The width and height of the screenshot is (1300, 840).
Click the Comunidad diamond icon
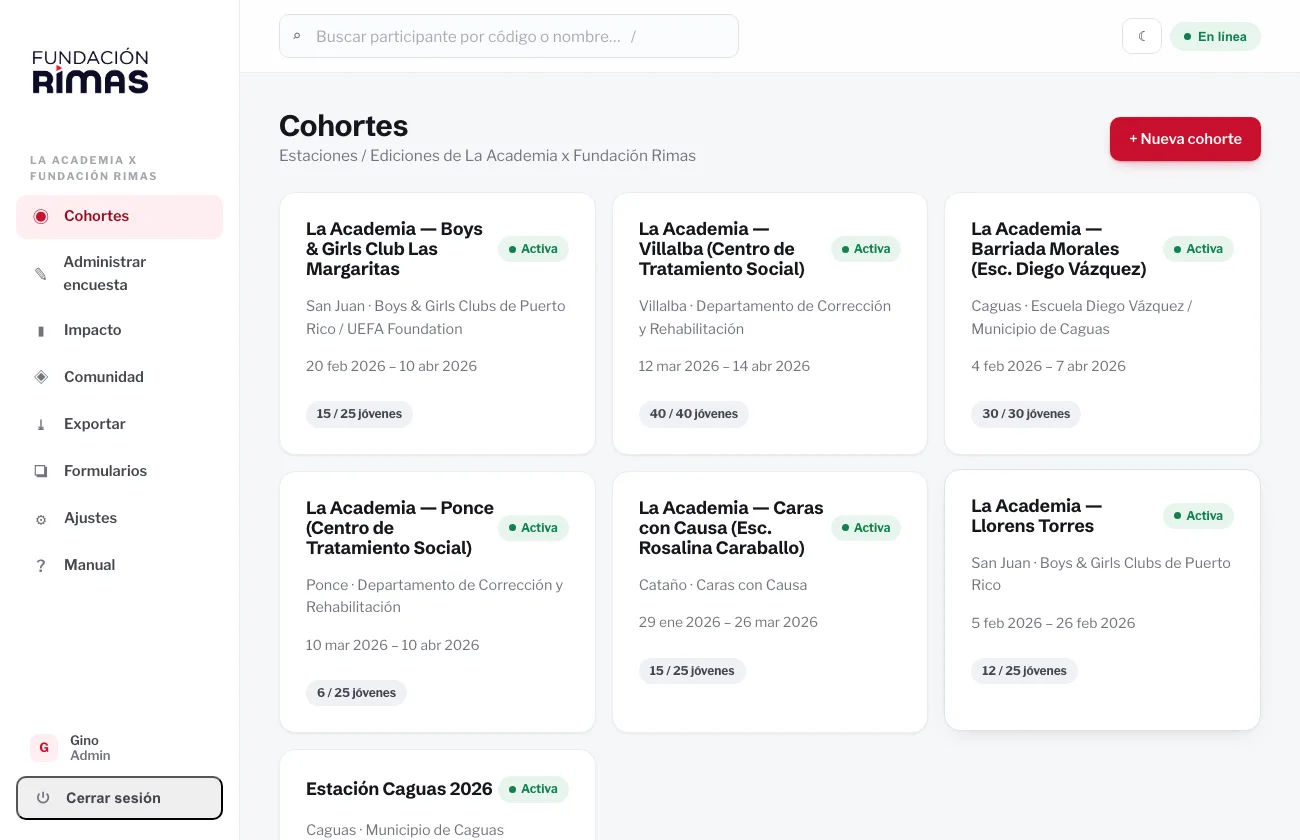pos(41,377)
